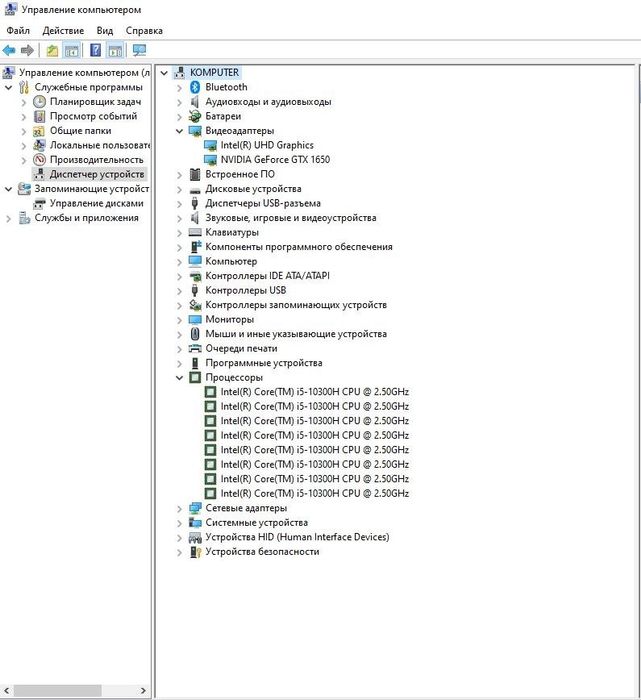Expand the Сетевые адаптеры category
This screenshot has width=641, height=700.
pos(179,508)
